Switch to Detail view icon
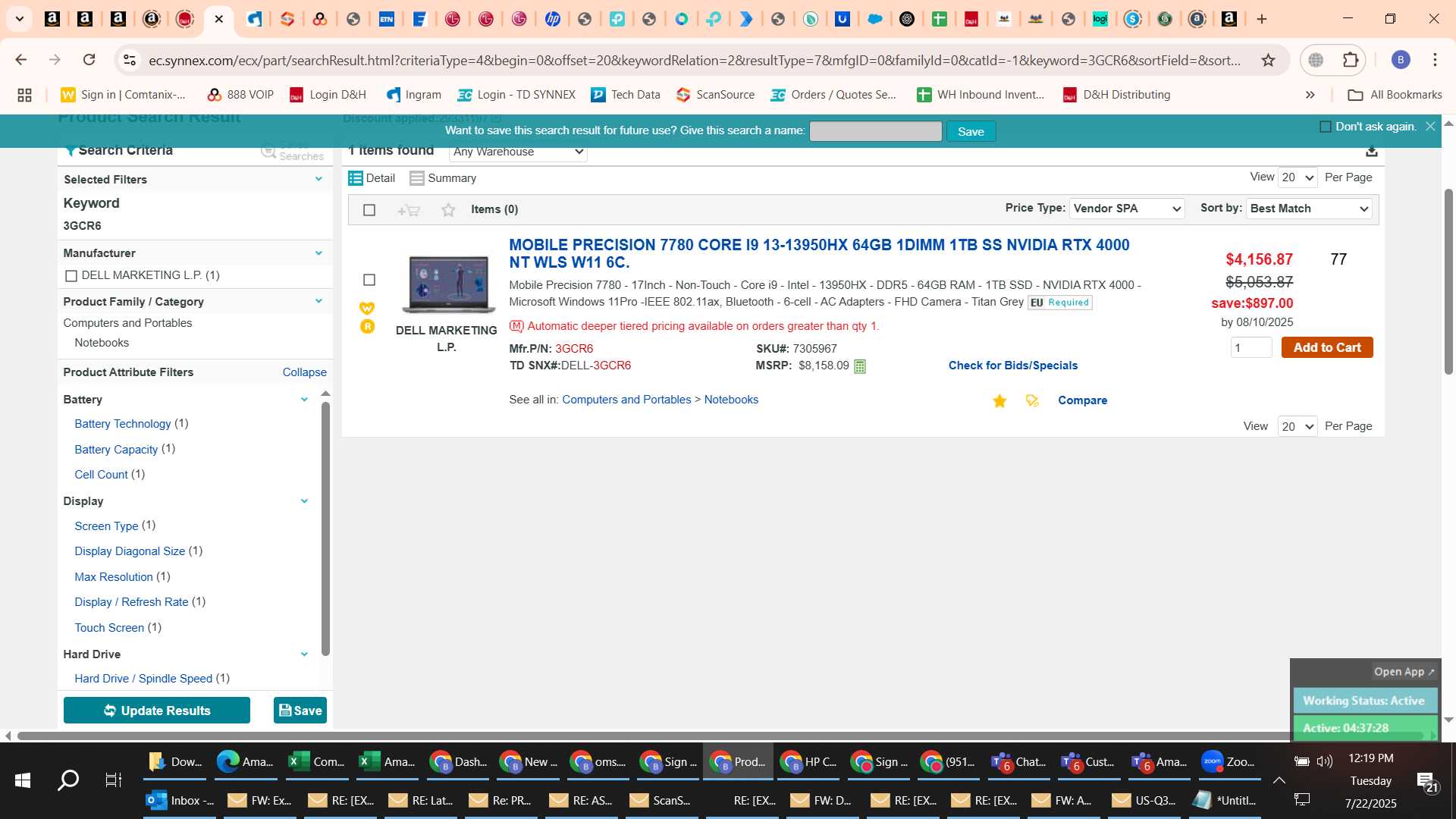 pyautogui.click(x=355, y=178)
